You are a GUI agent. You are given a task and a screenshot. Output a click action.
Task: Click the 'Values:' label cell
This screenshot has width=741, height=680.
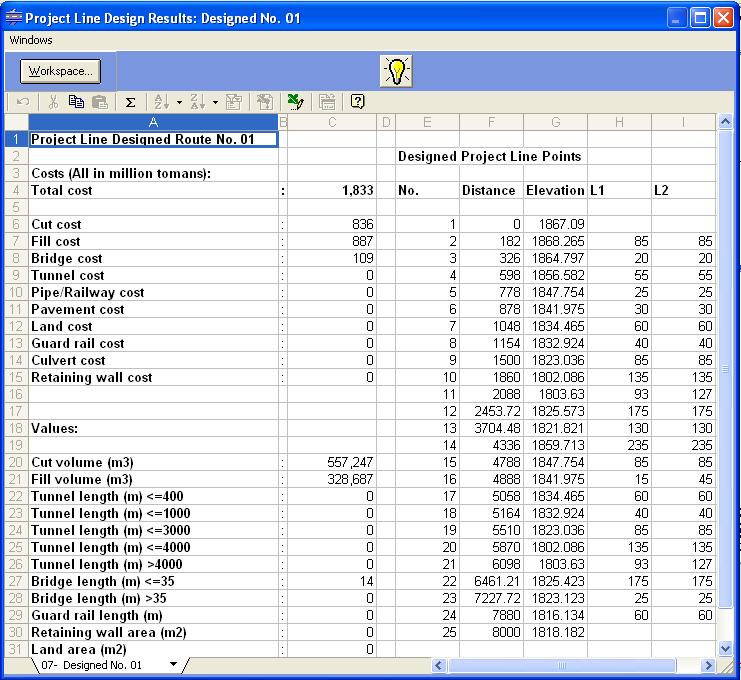click(x=153, y=429)
